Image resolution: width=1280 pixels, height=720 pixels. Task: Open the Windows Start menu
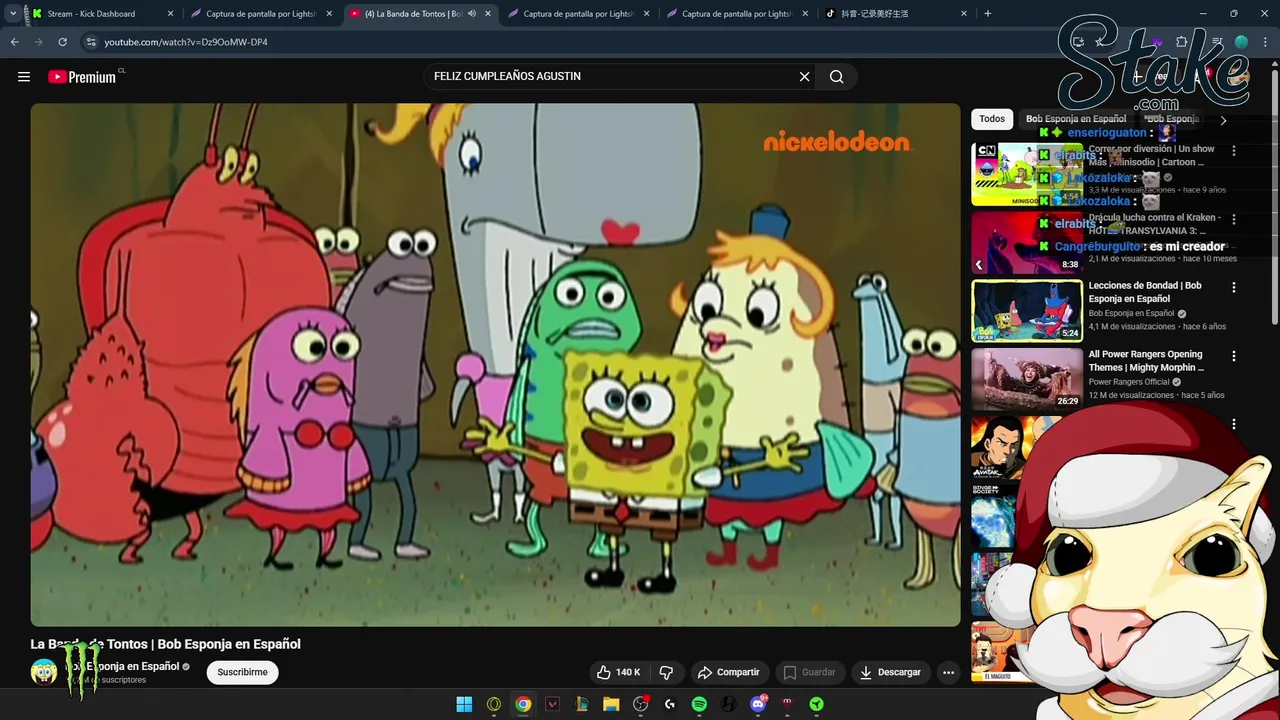click(x=464, y=704)
